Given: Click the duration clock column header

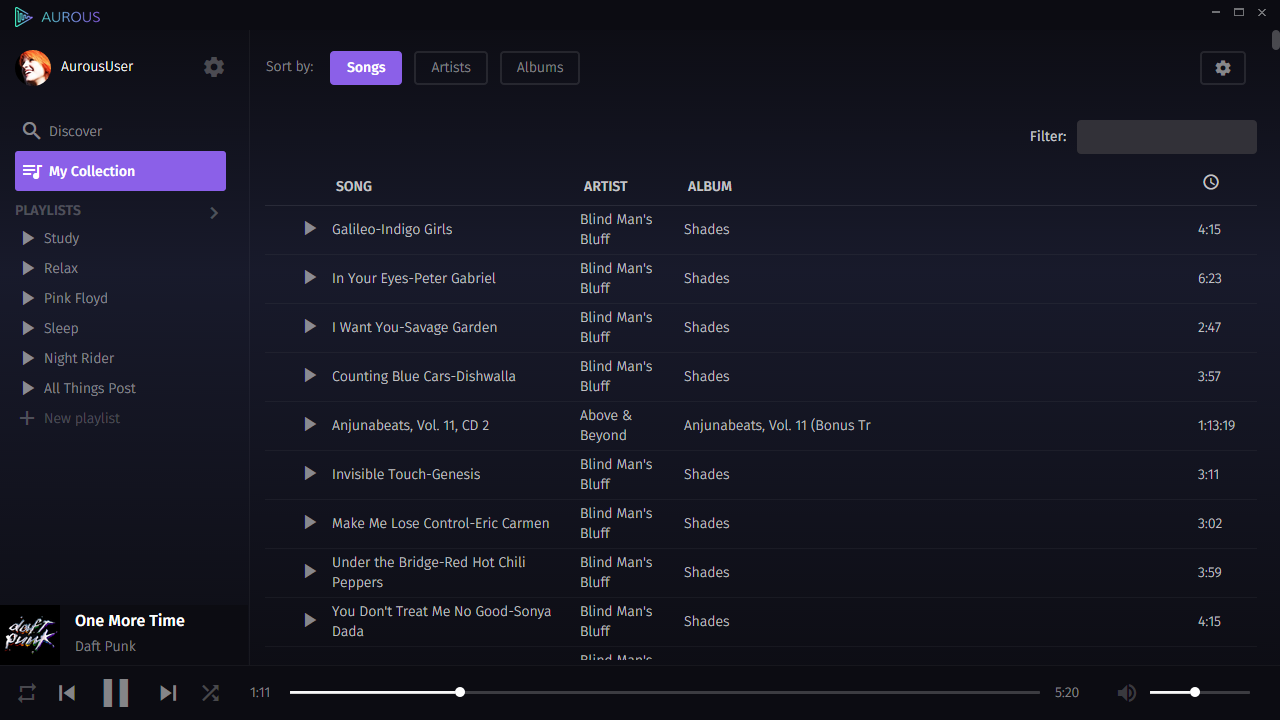Looking at the screenshot, I should 1210,182.
